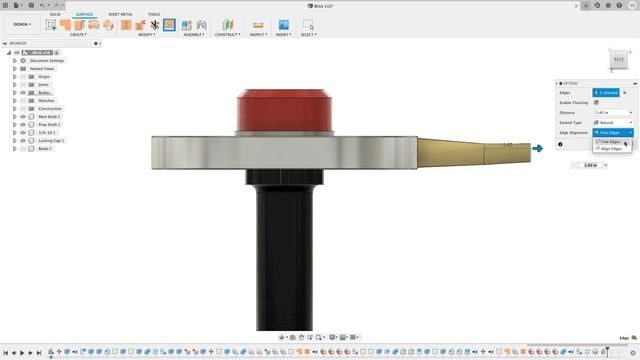
Task: Click the Edges selected button
Action: coord(606,93)
